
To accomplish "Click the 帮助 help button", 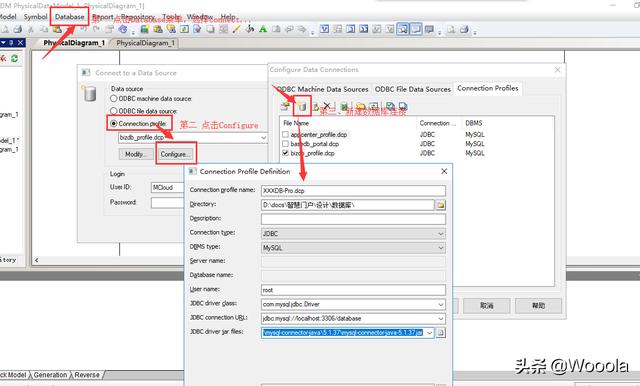I will (538, 306).
